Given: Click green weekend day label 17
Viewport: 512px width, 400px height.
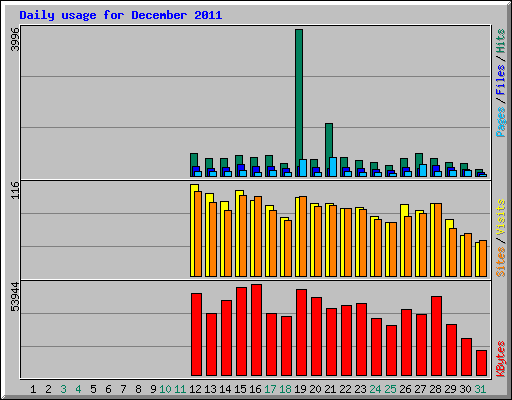Looking at the screenshot, I should [x=270, y=389].
